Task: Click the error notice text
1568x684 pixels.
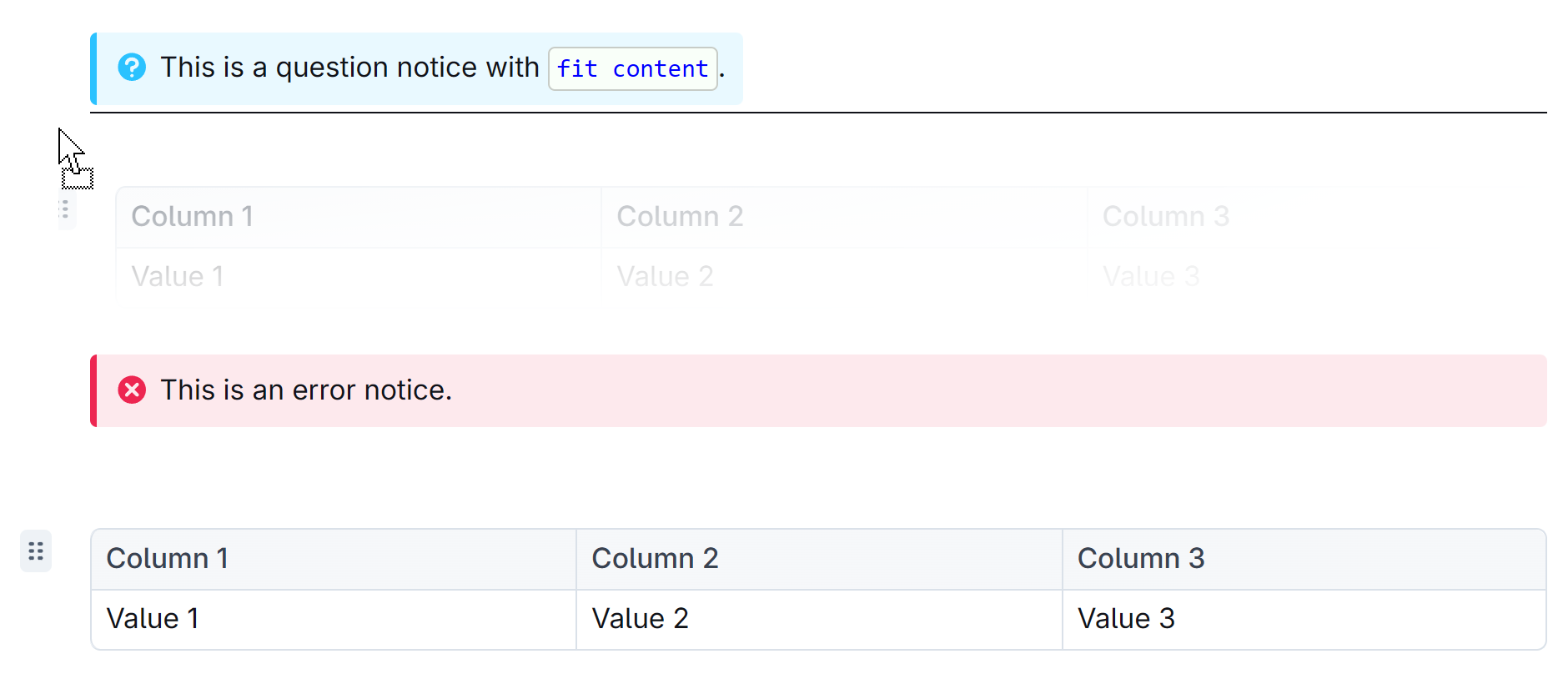Action: [x=306, y=390]
